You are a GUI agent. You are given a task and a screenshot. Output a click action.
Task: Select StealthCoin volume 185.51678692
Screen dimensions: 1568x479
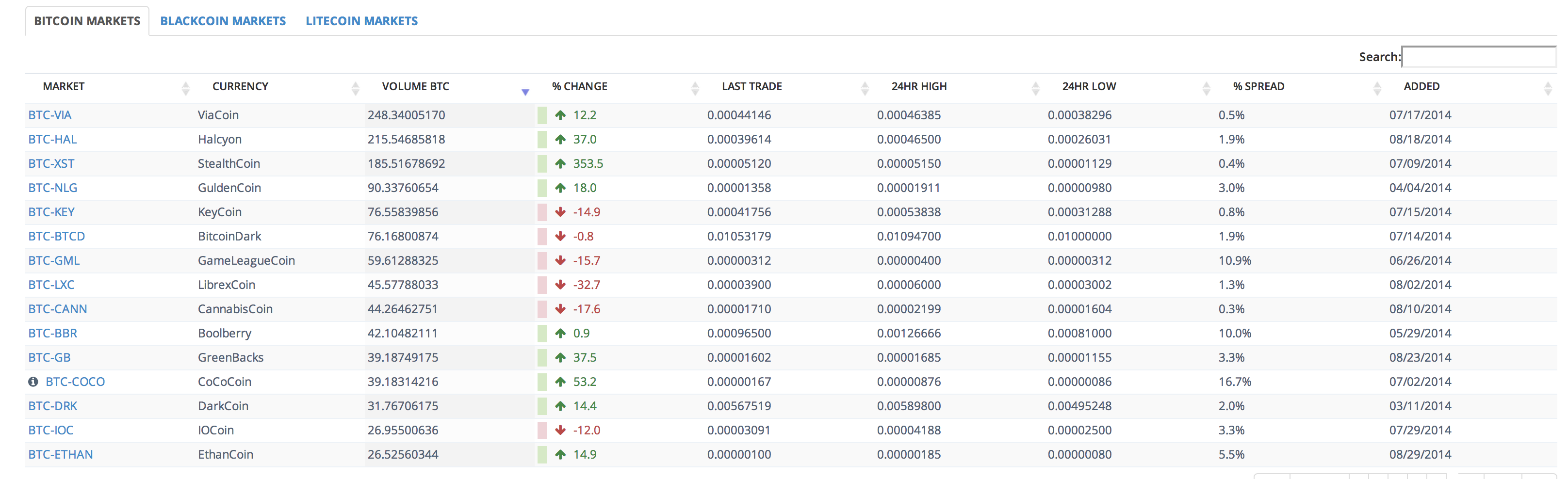(x=406, y=164)
